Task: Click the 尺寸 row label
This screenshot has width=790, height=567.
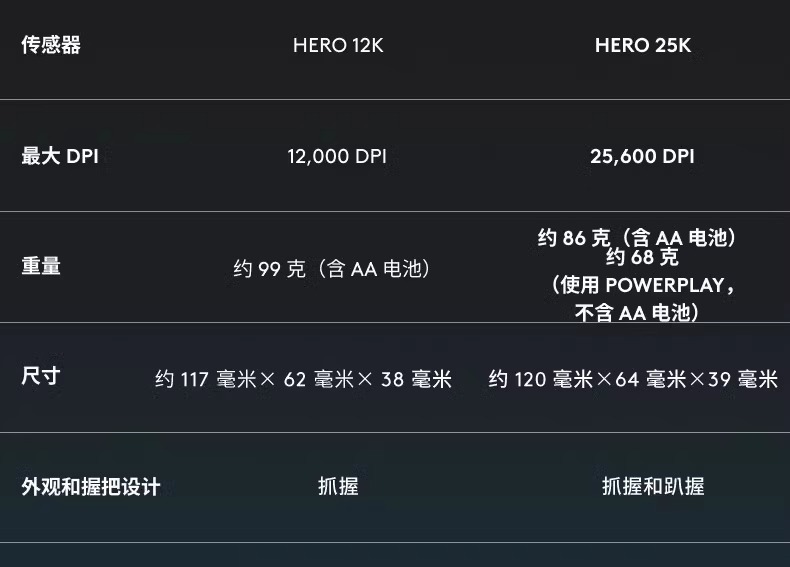Action: click(41, 376)
